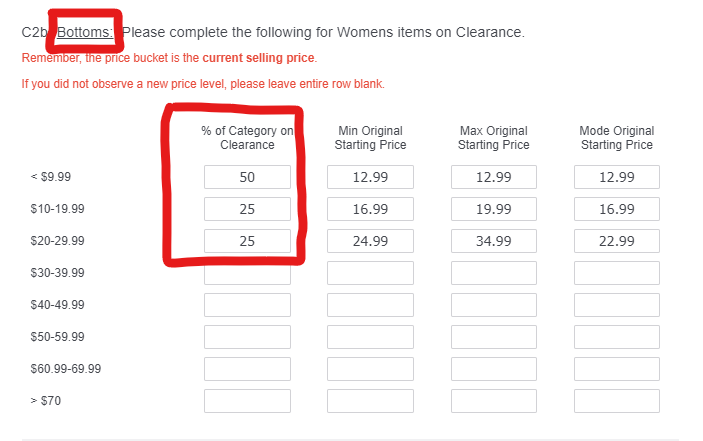
Task: Click the underlined Bottoms label
Action: click(85, 32)
